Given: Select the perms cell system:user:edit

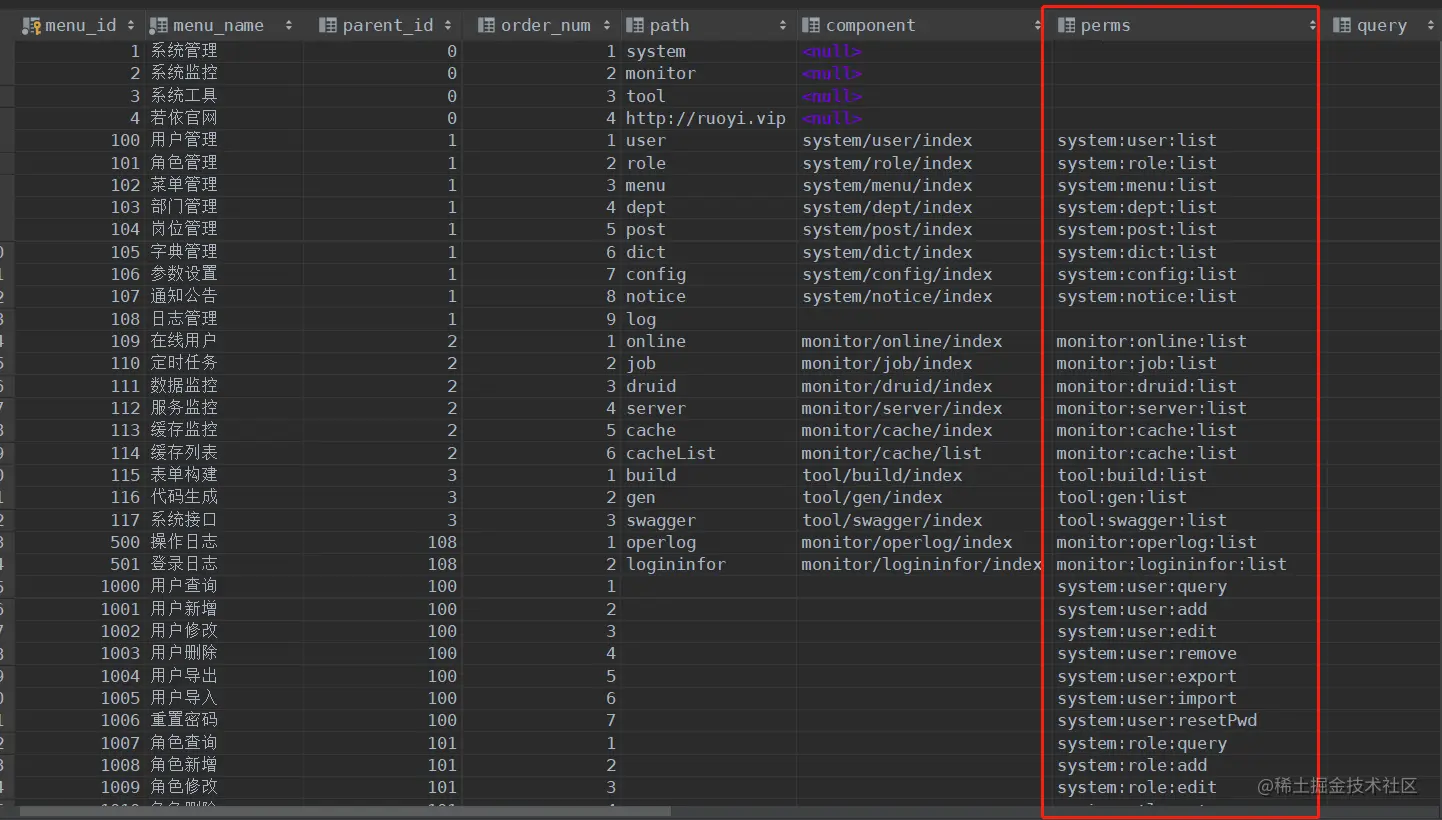Looking at the screenshot, I should (x=1137, y=631).
